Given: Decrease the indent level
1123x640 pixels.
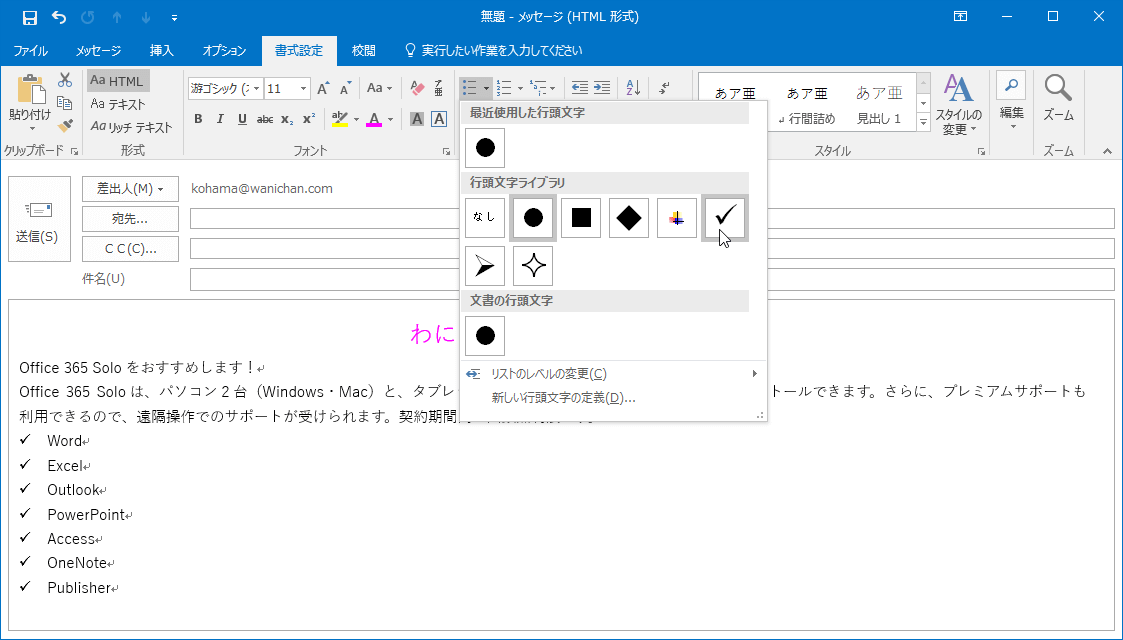Looking at the screenshot, I should [579, 88].
